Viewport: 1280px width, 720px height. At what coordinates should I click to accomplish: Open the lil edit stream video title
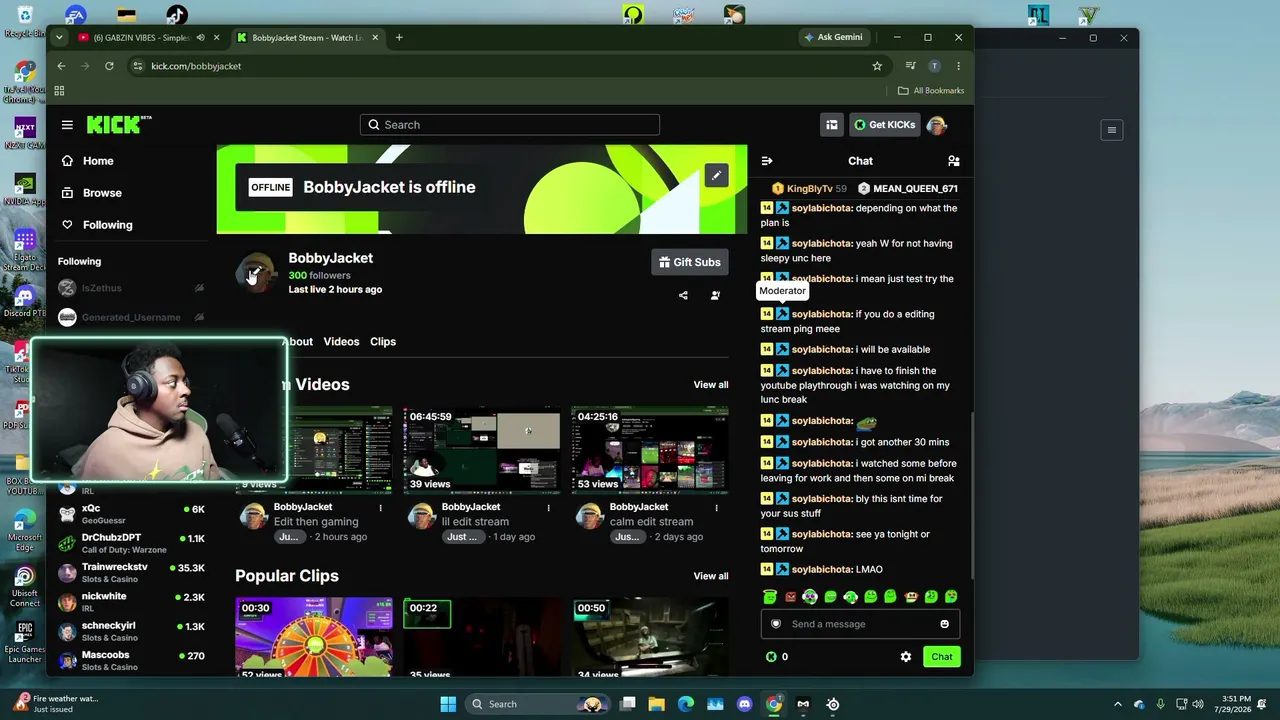coord(475,522)
